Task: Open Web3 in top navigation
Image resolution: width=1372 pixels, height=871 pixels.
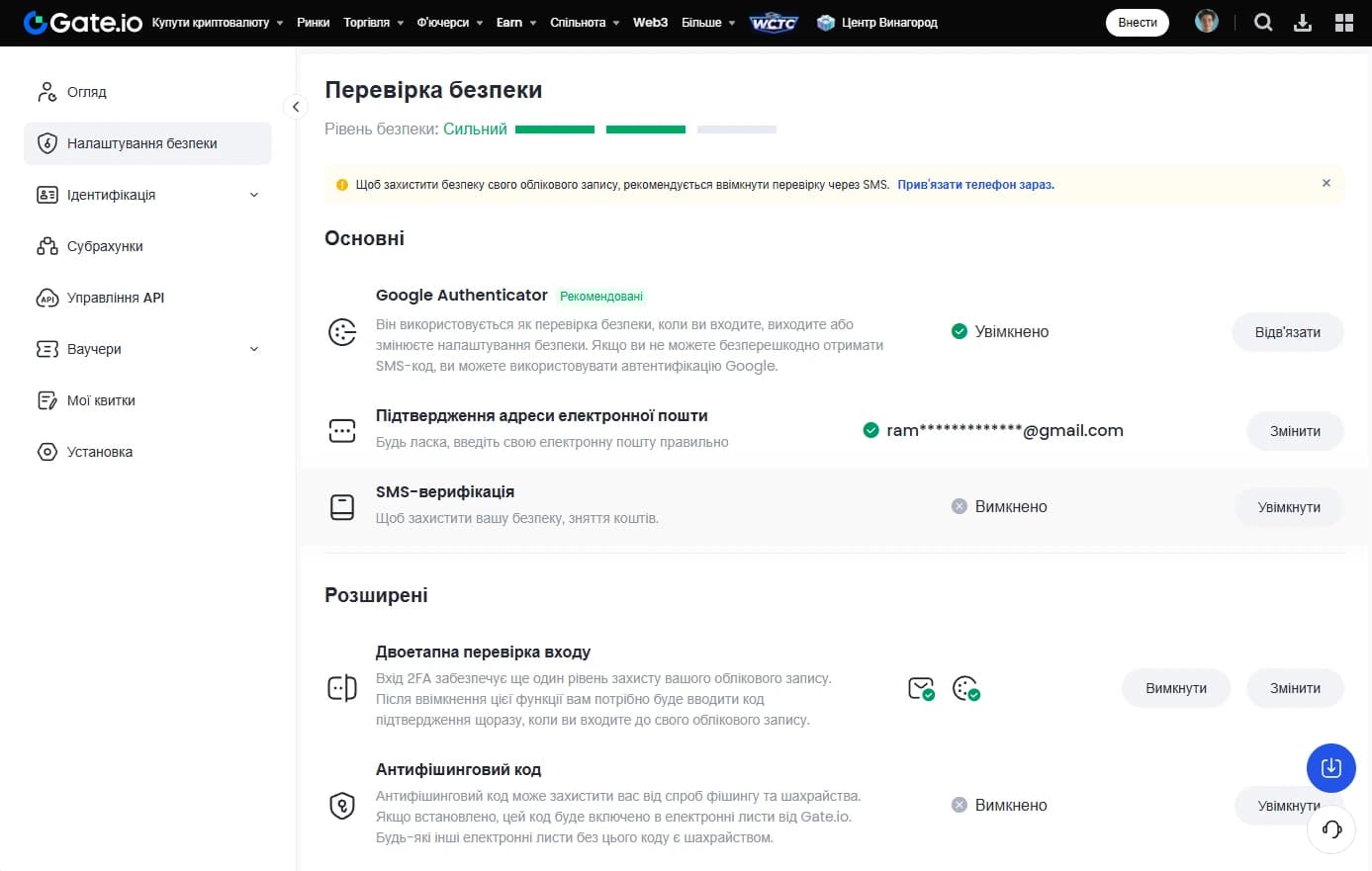Action: click(x=650, y=22)
